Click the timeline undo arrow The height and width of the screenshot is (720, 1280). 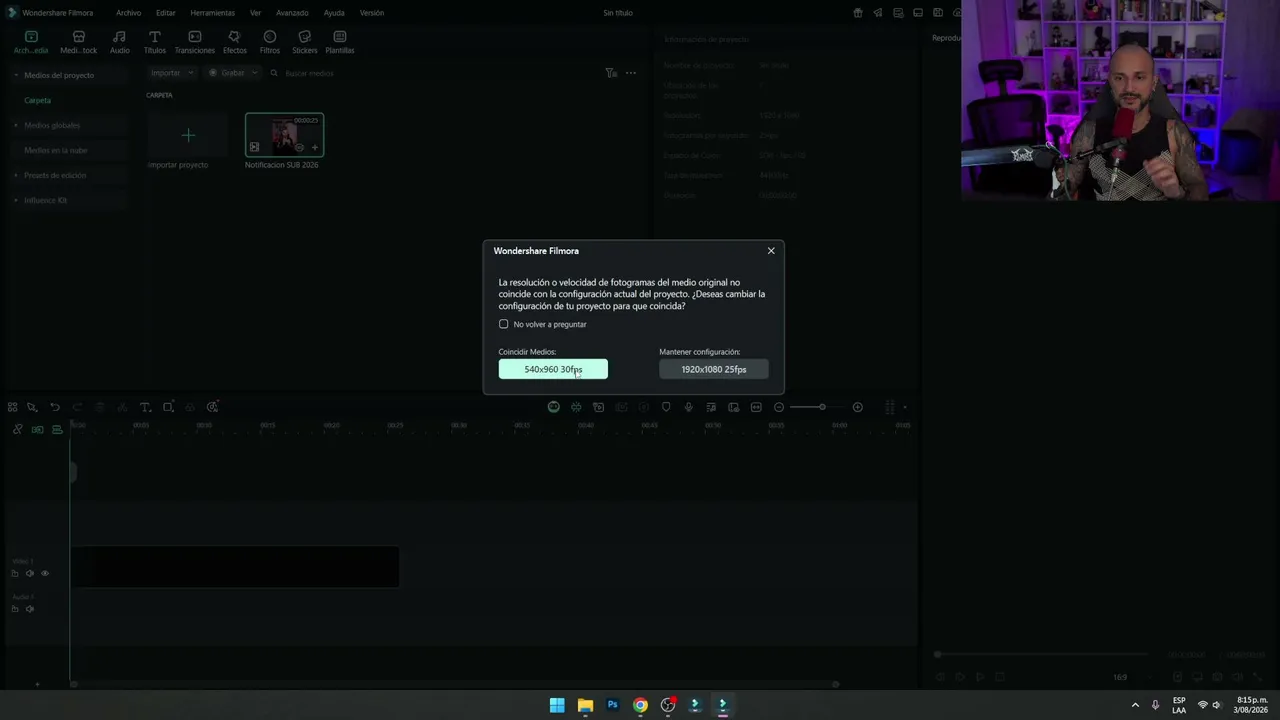pyautogui.click(x=55, y=407)
